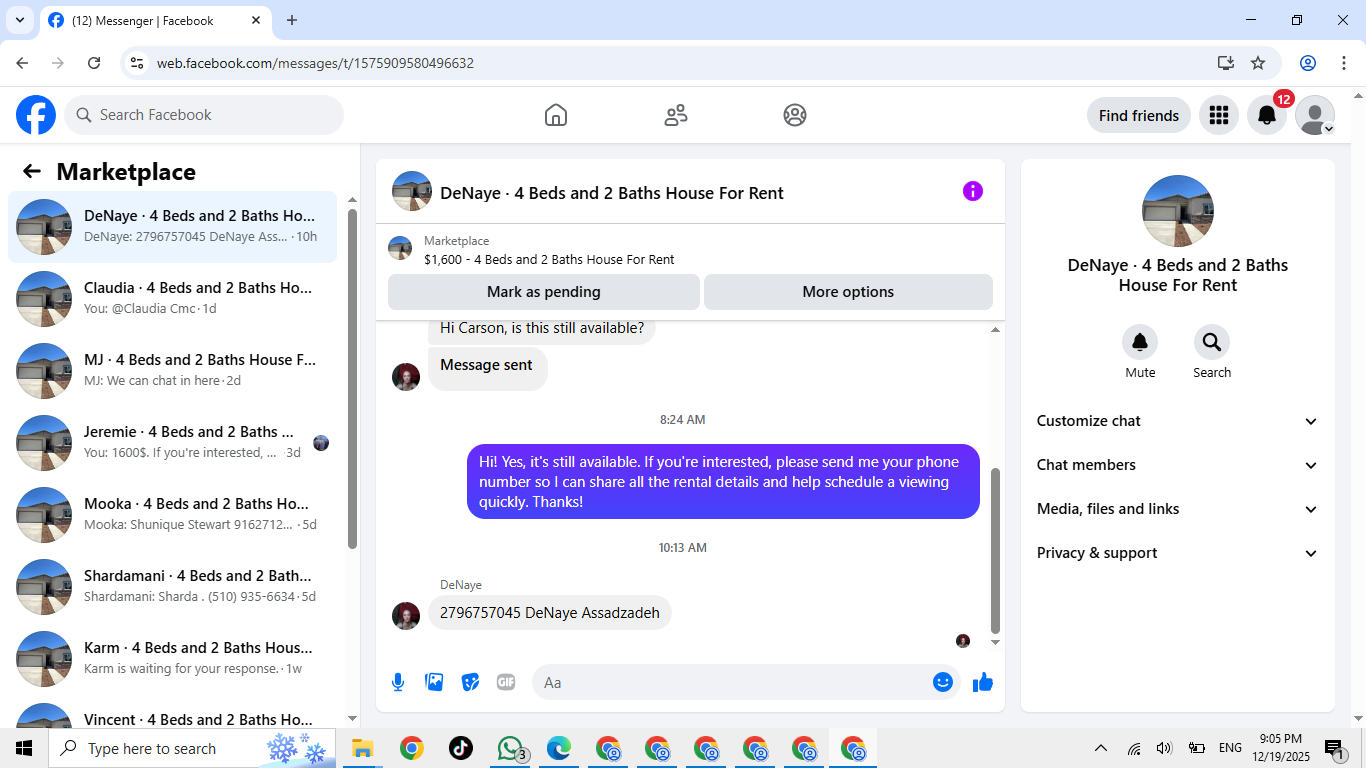Image resolution: width=1366 pixels, height=768 pixels.
Task: Open the Windows notification center icon
Action: (x=1335, y=748)
